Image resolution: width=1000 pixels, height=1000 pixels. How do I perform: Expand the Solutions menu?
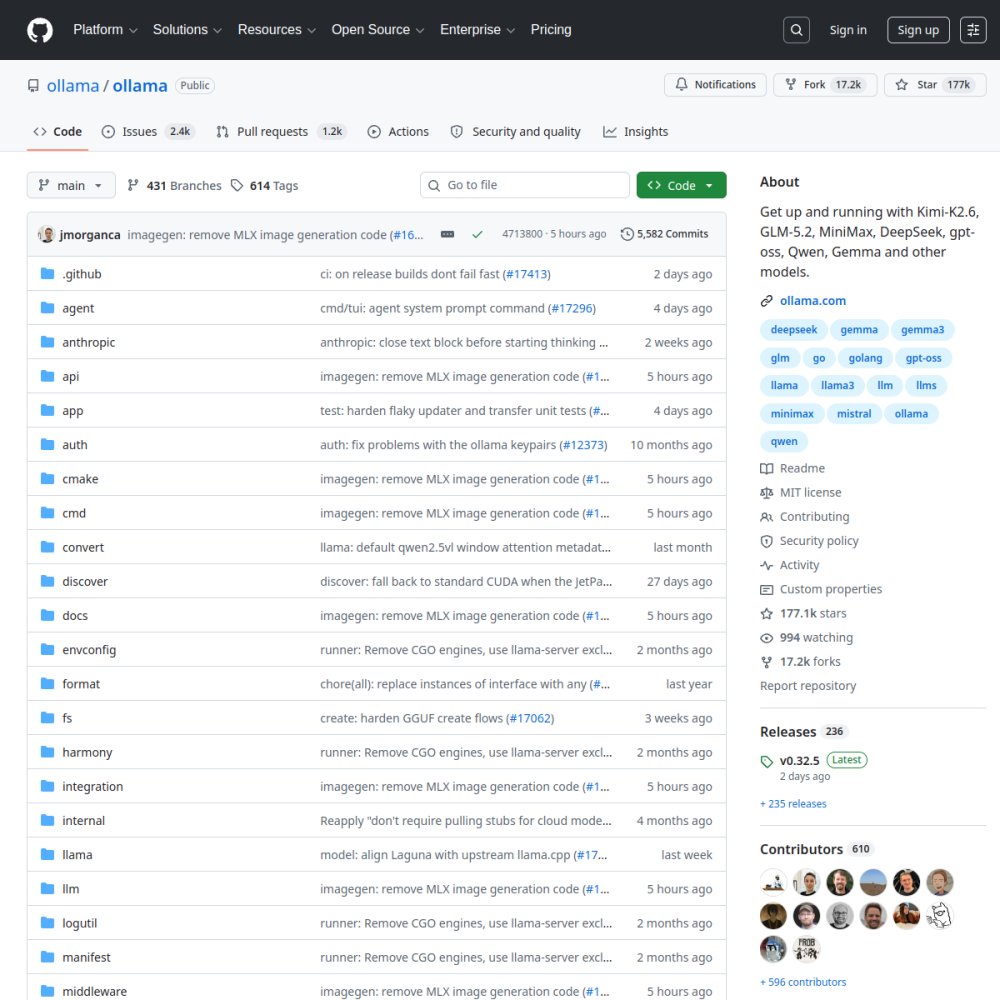click(187, 30)
